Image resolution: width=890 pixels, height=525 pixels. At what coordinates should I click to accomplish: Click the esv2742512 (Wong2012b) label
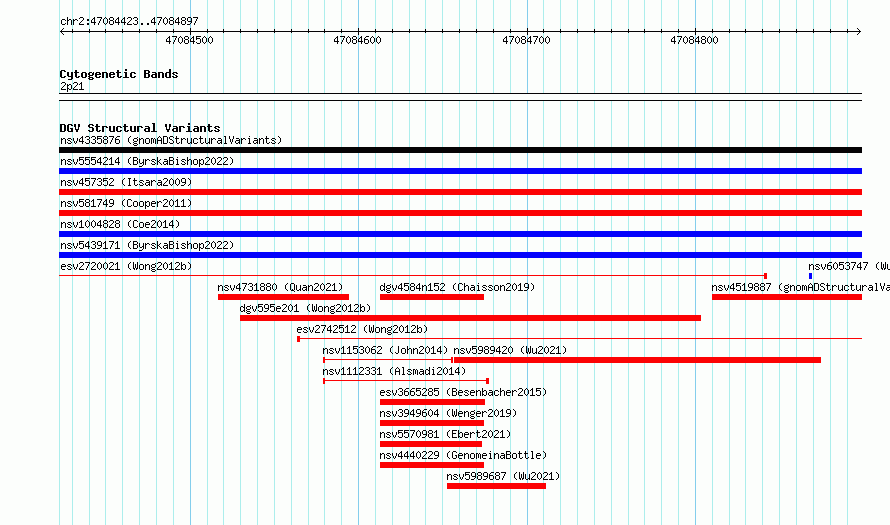(x=362, y=329)
